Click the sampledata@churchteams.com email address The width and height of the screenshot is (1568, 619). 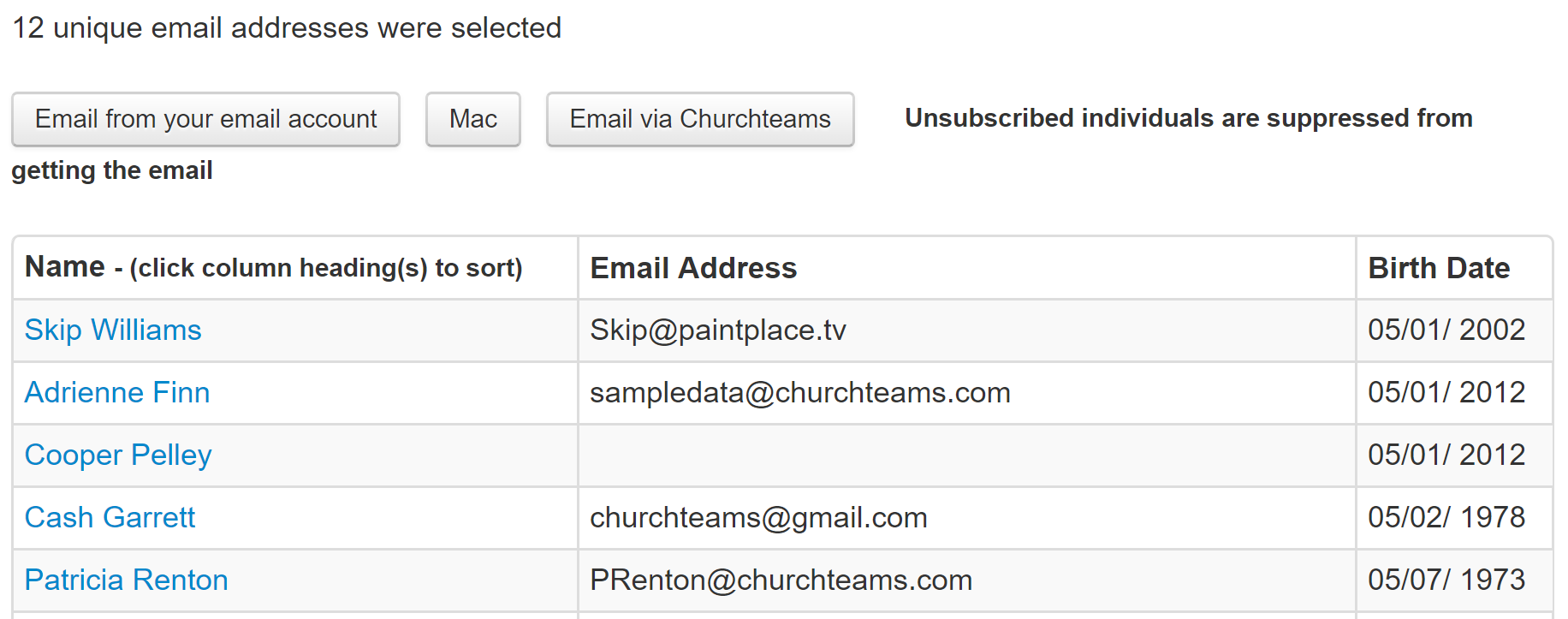pos(799,393)
